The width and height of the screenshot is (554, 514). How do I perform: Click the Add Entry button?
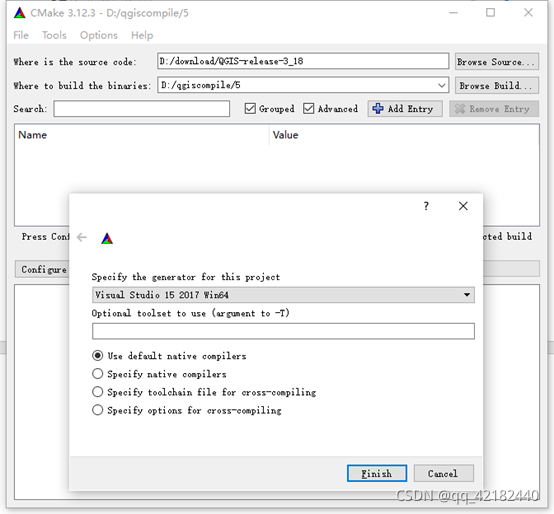405,109
